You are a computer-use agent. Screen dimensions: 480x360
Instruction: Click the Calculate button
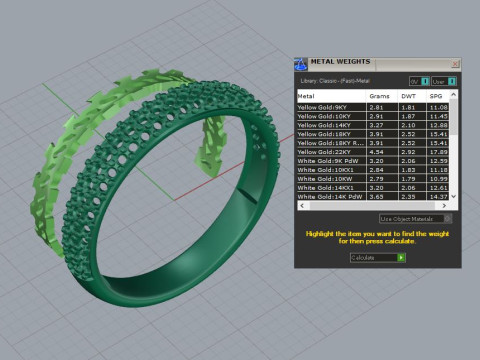[378, 258]
